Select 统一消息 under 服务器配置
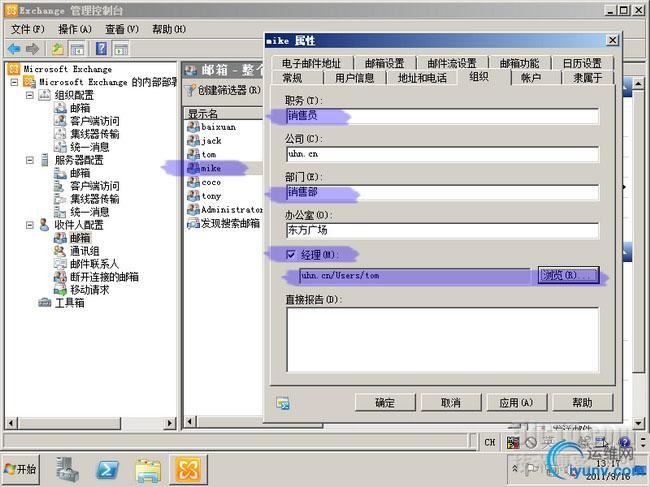This screenshot has width=650, height=487. pyautogui.click(x=90, y=212)
